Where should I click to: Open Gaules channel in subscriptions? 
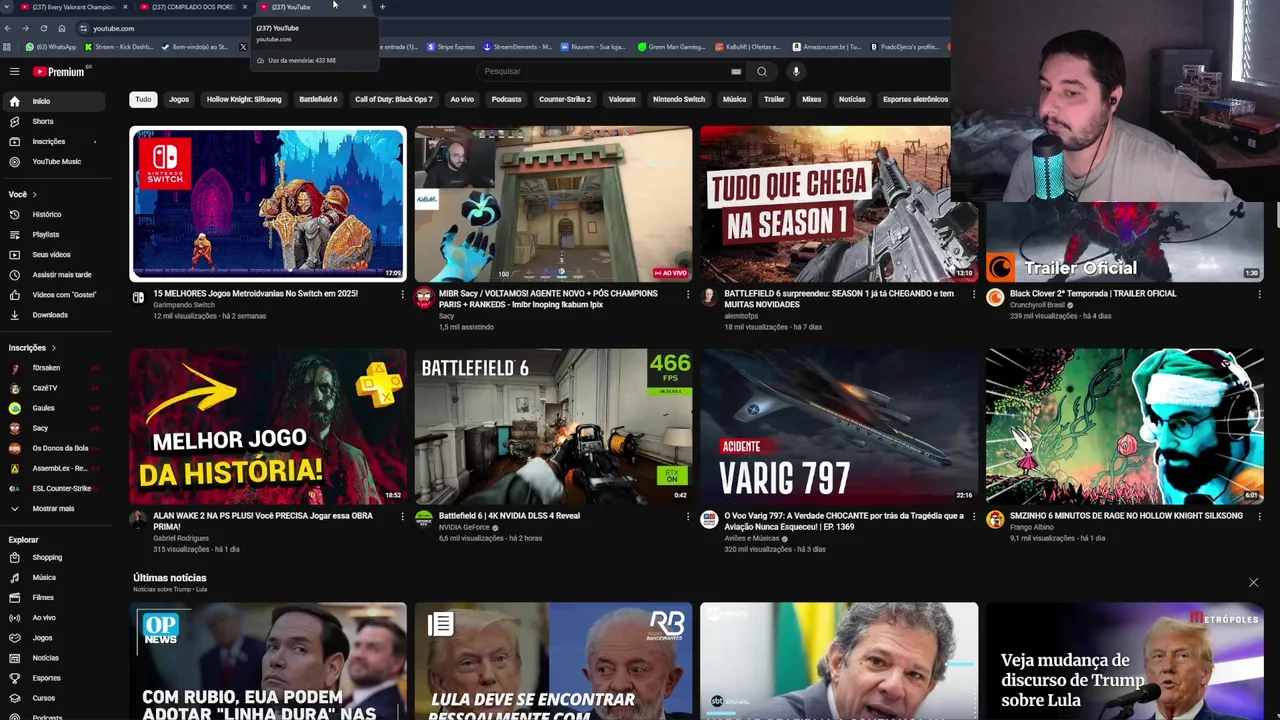55,407
